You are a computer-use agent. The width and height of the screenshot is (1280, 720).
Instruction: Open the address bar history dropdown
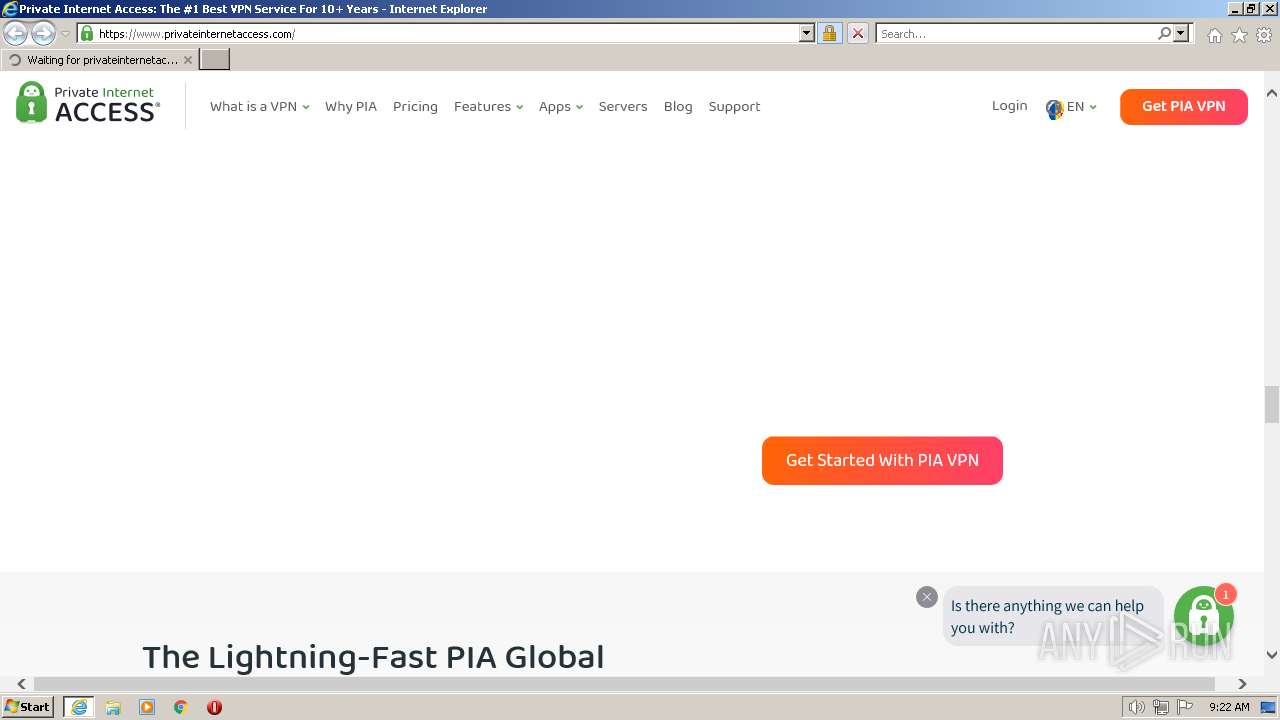pos(807,33)
